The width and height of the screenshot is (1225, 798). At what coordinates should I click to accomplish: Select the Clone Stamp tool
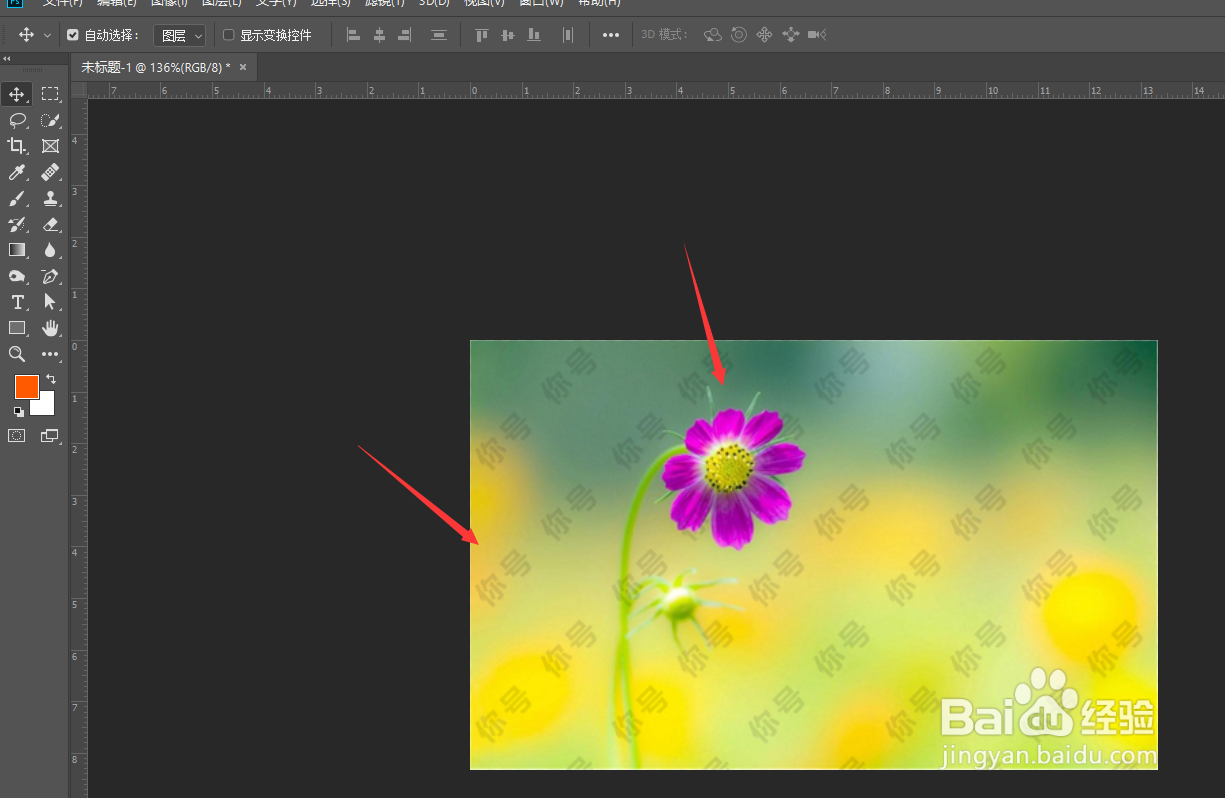[50, 198]
